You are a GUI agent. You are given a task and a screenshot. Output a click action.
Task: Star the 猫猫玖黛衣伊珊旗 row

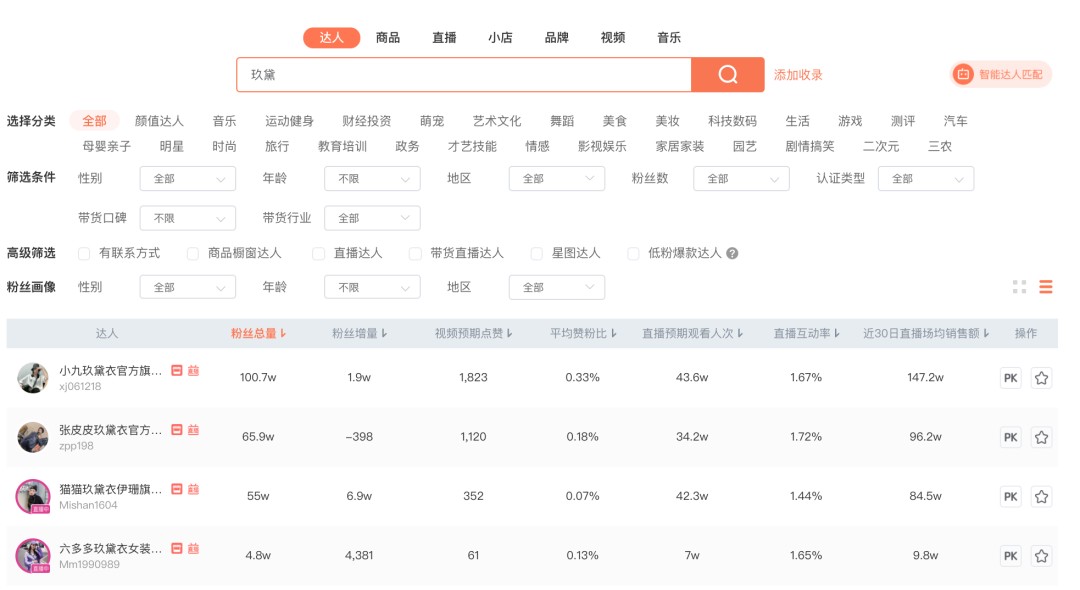(1041, 496)
